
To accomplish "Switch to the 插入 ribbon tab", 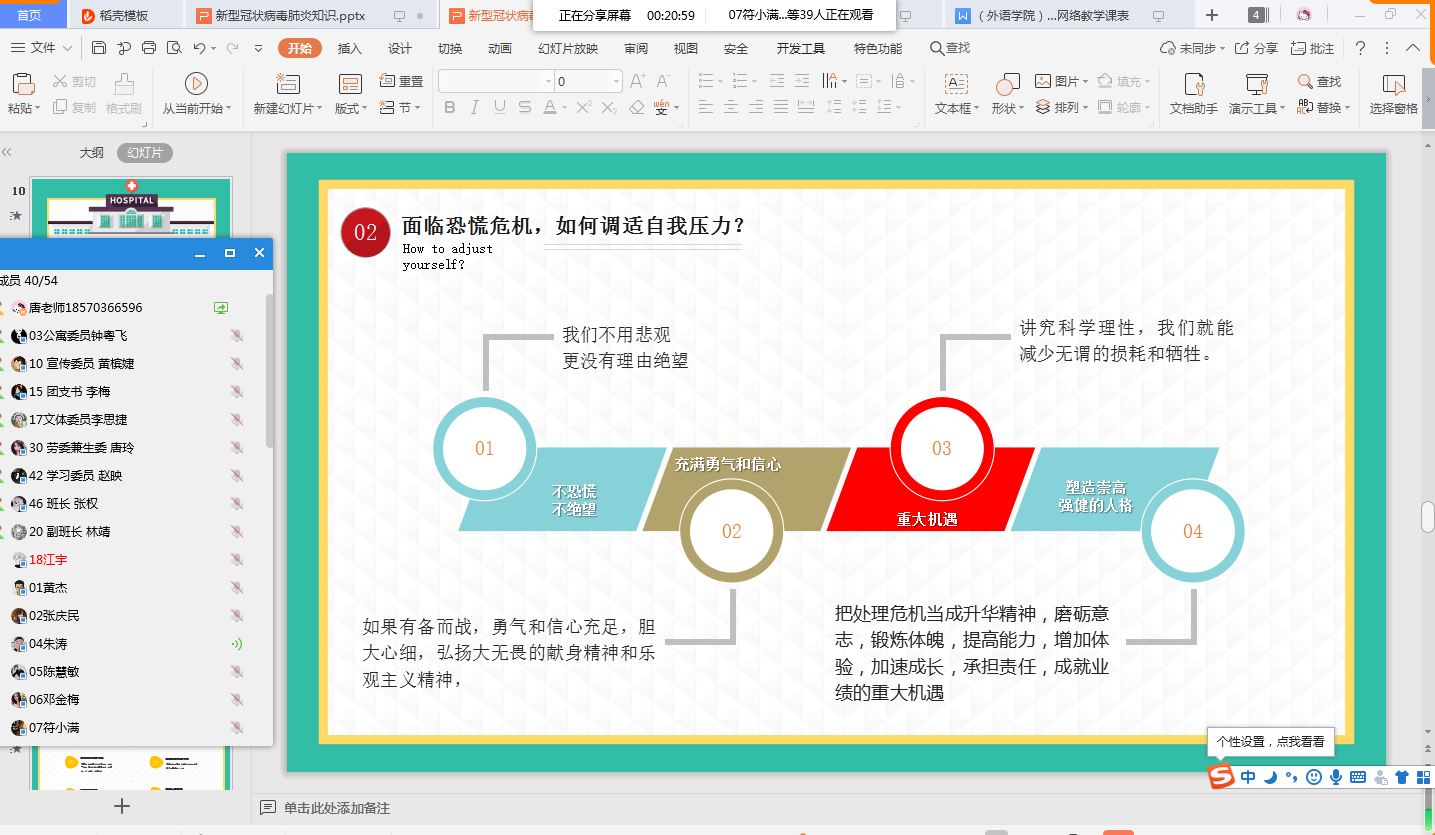I will click(x=348, y=47).
